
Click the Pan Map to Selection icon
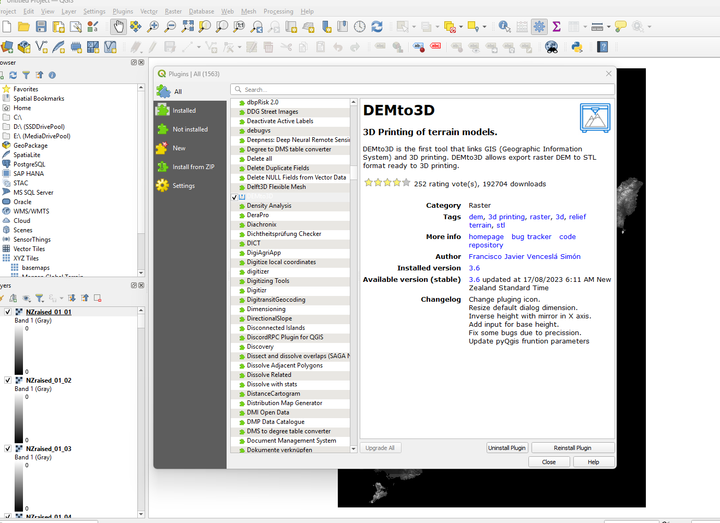135,27
